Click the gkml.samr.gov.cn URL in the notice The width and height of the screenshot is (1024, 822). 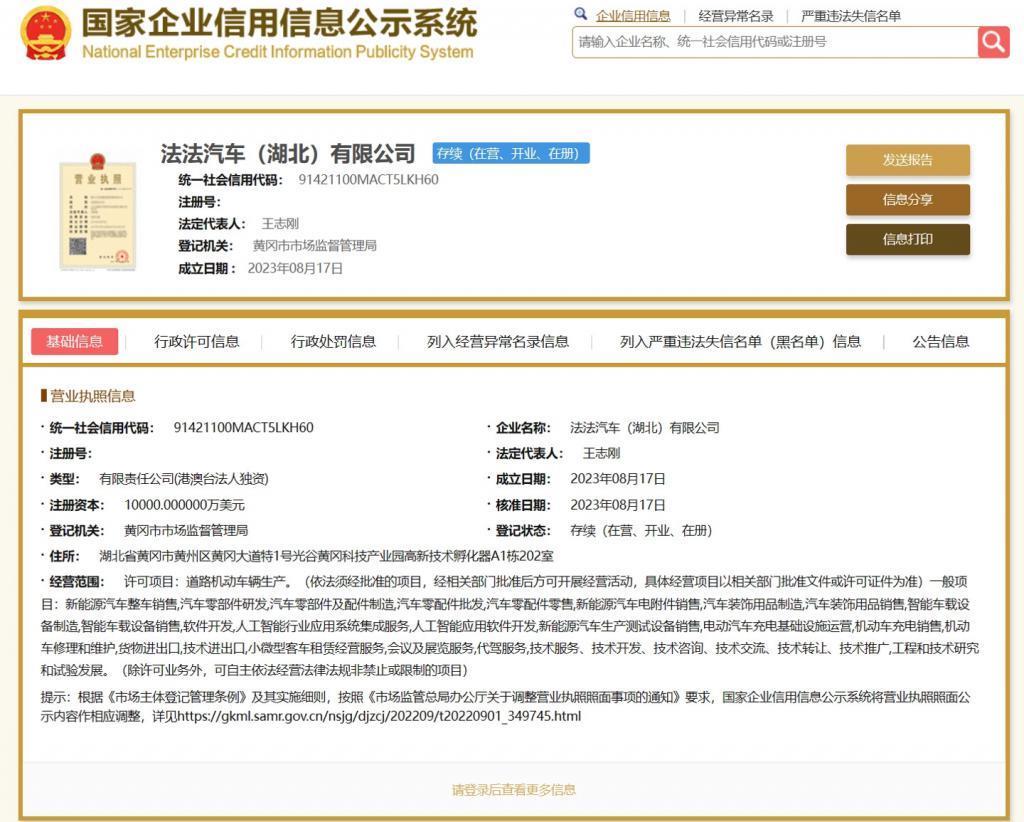(x=379, y=716)
